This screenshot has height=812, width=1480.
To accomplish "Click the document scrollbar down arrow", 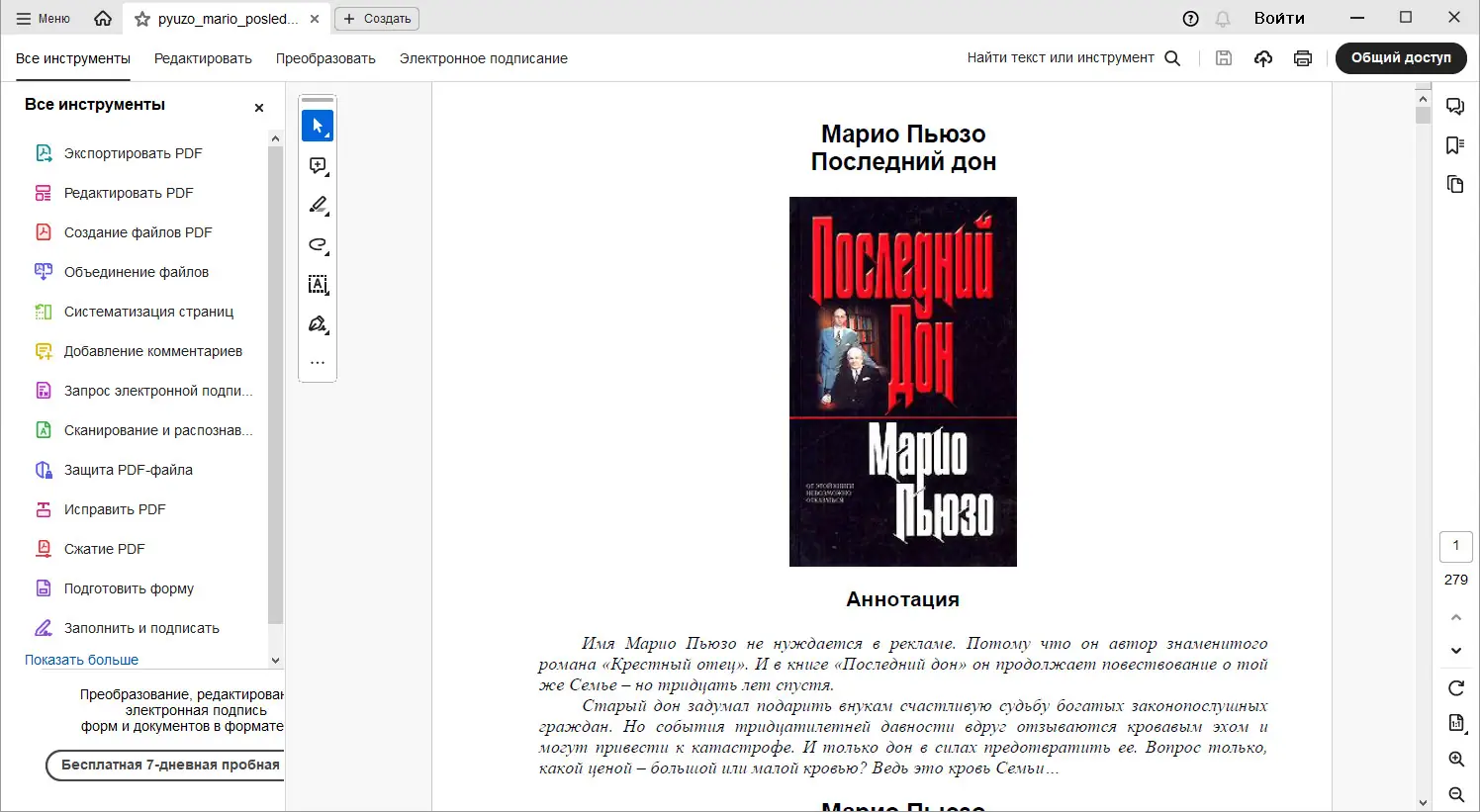I will point(1424,803).
